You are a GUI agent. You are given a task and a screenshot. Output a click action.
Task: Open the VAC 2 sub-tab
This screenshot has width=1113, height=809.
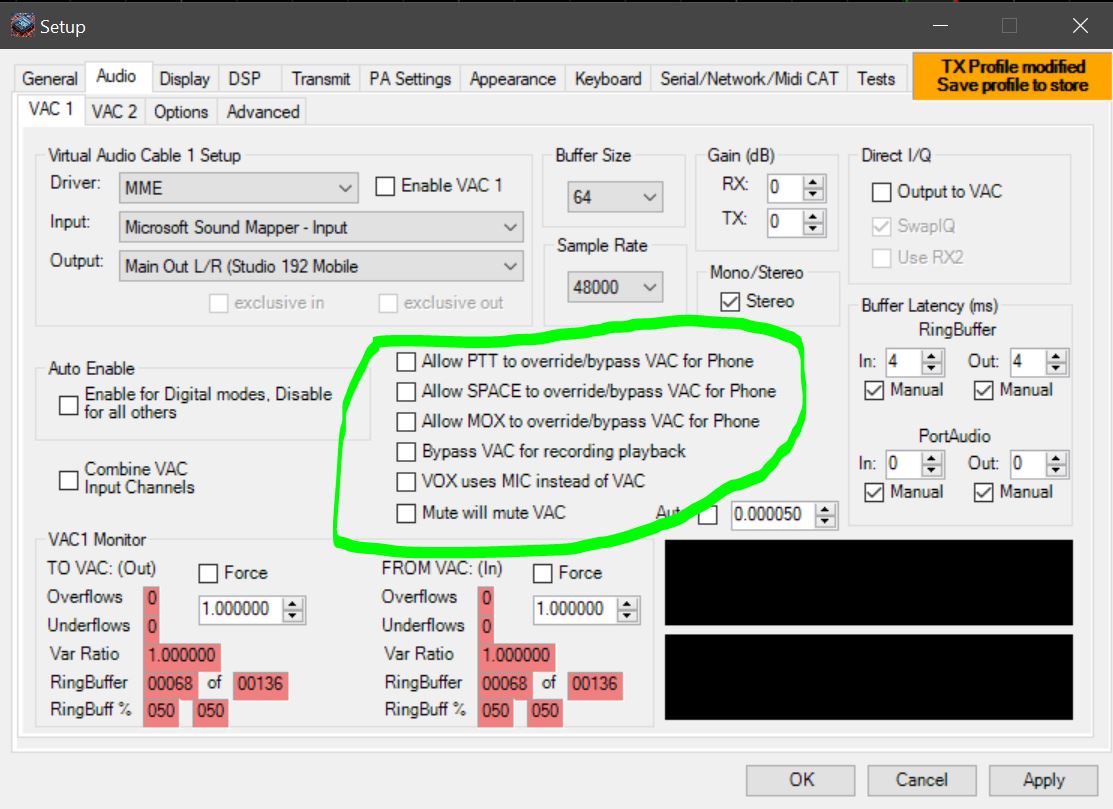[x=114, y=112]
